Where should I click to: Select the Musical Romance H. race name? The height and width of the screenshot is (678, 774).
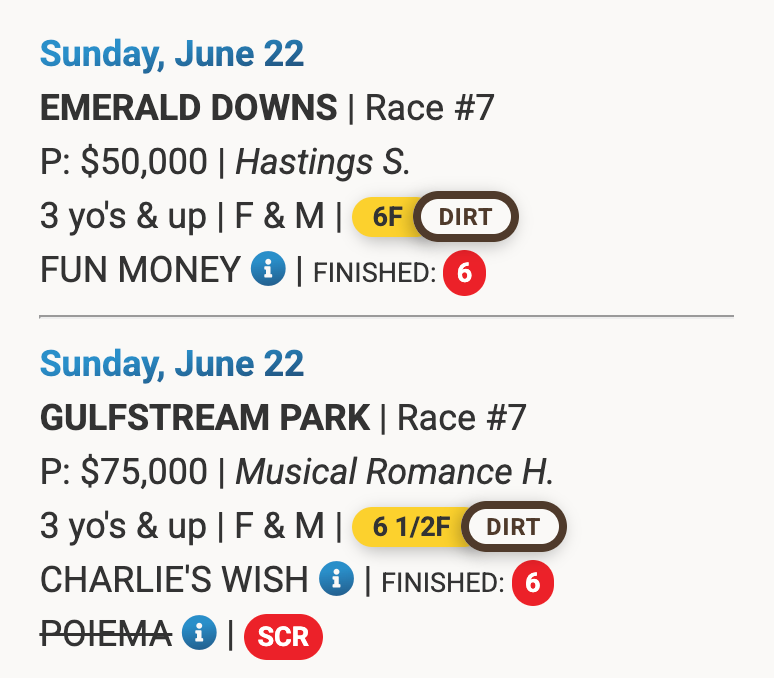394,471
